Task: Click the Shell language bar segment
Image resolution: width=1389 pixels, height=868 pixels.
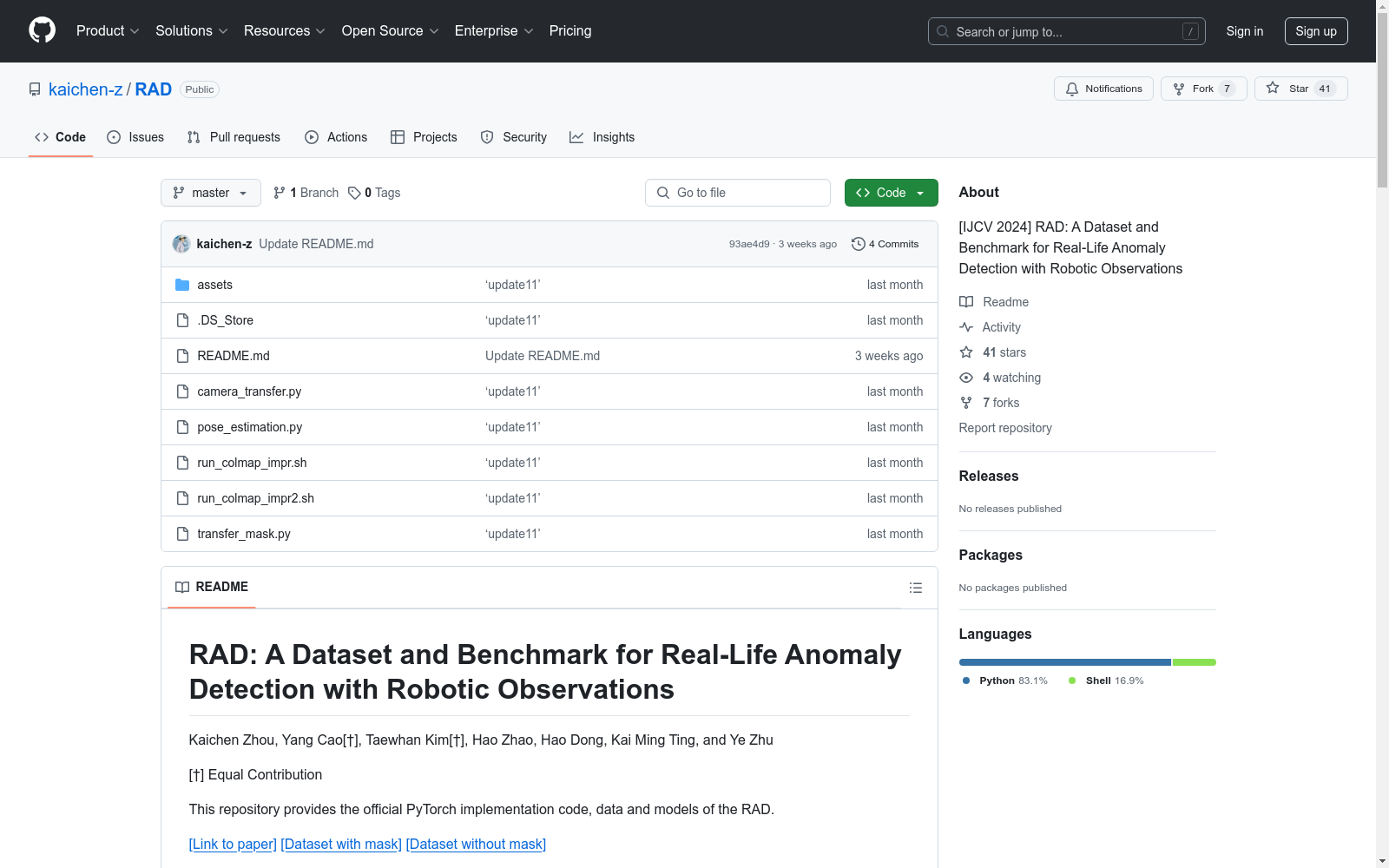Action: click(1195, 662)
